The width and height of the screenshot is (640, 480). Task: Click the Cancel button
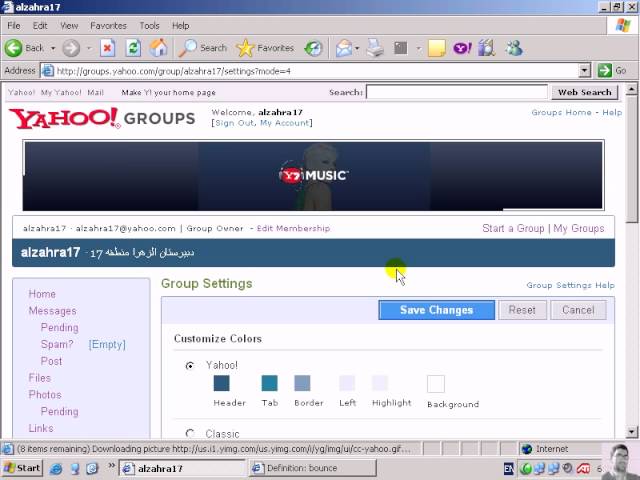click(578, 310)
